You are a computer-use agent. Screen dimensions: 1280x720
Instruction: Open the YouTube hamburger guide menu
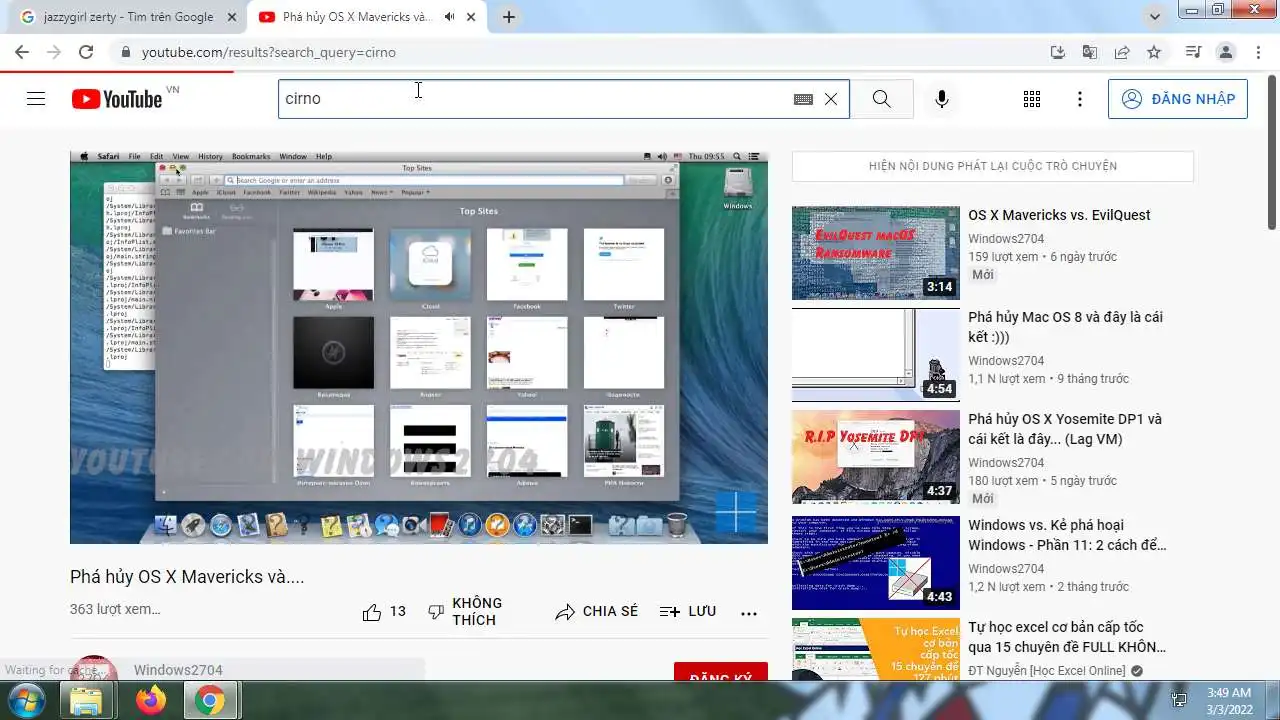(36, 99)
